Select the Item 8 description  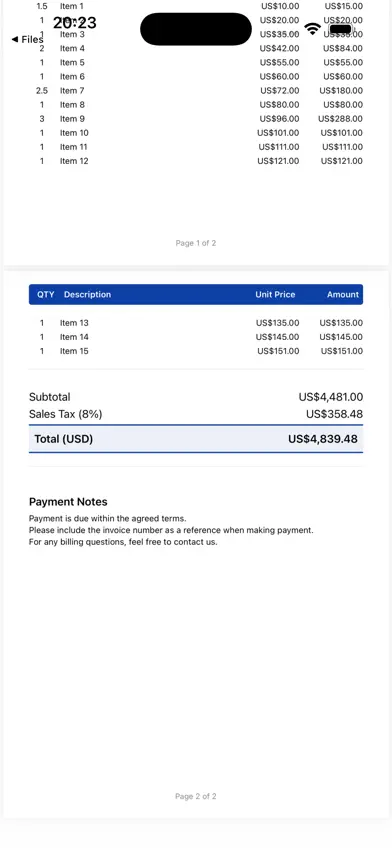(x=72, y=105)
